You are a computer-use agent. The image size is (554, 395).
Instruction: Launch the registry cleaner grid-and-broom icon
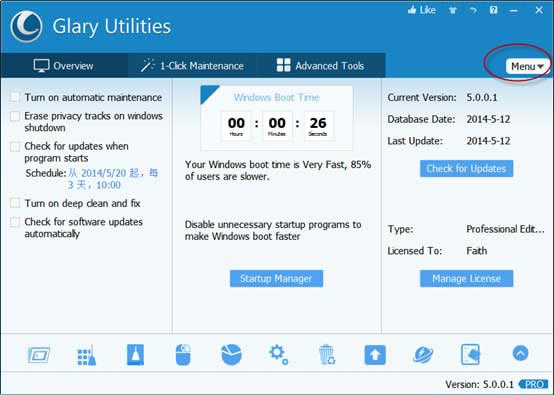[x=87, y=355]
